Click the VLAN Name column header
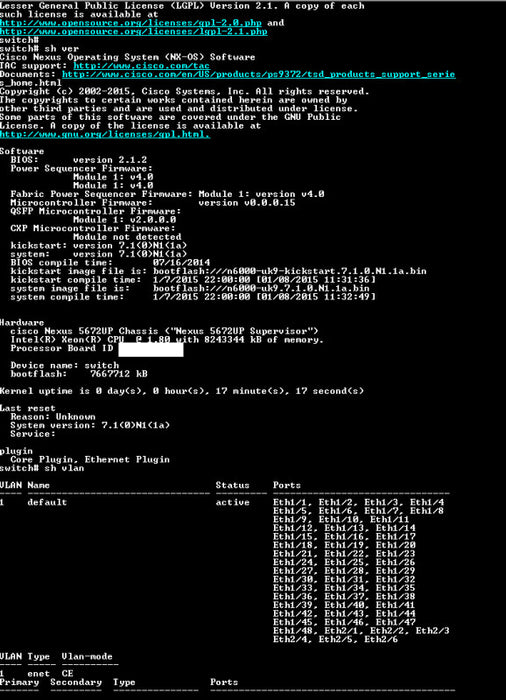The image size is (506, 700). 38,485
